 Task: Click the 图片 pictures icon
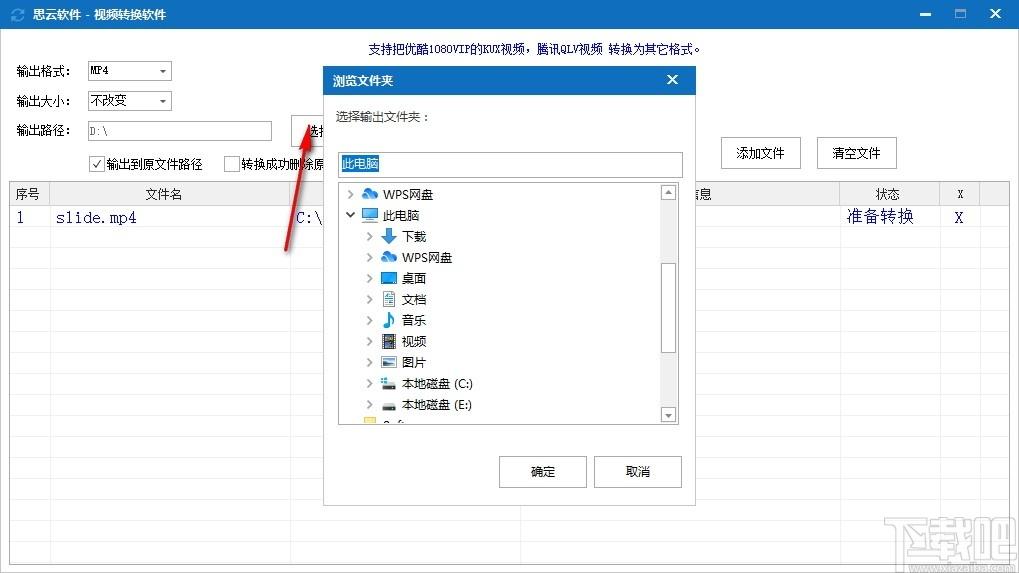click(x=389, y=362)
